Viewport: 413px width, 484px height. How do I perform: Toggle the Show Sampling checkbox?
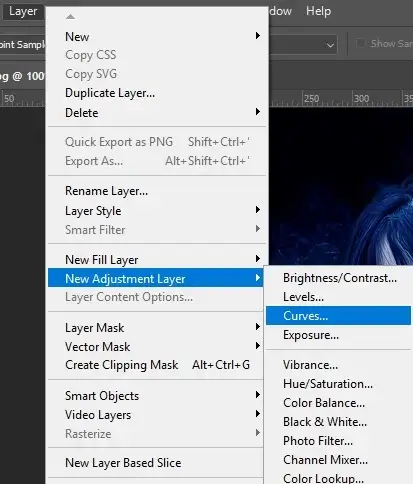coord(361,43)
